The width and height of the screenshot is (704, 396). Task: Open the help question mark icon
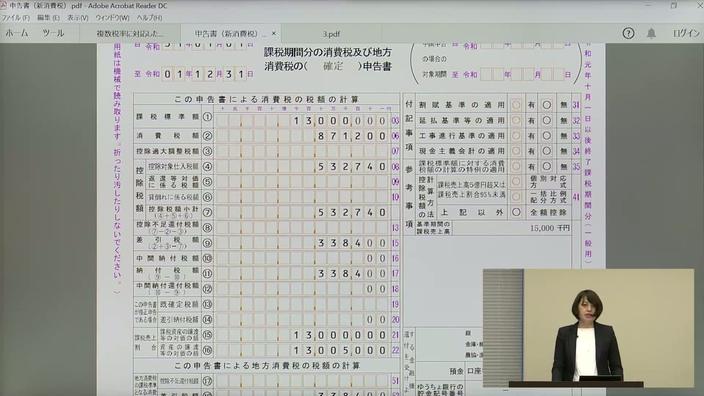coord(628,33)
